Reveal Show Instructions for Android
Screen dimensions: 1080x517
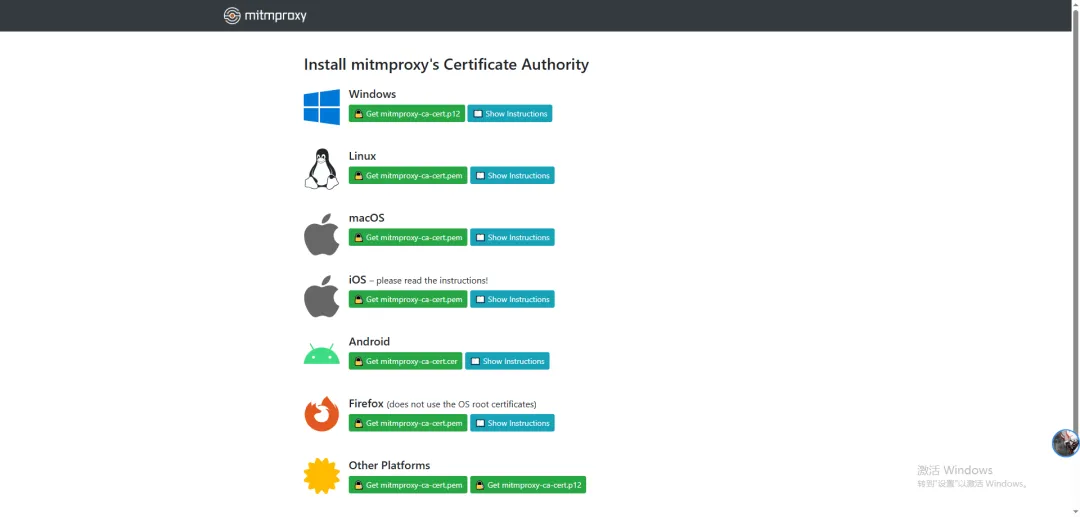(x=507, y=362)
